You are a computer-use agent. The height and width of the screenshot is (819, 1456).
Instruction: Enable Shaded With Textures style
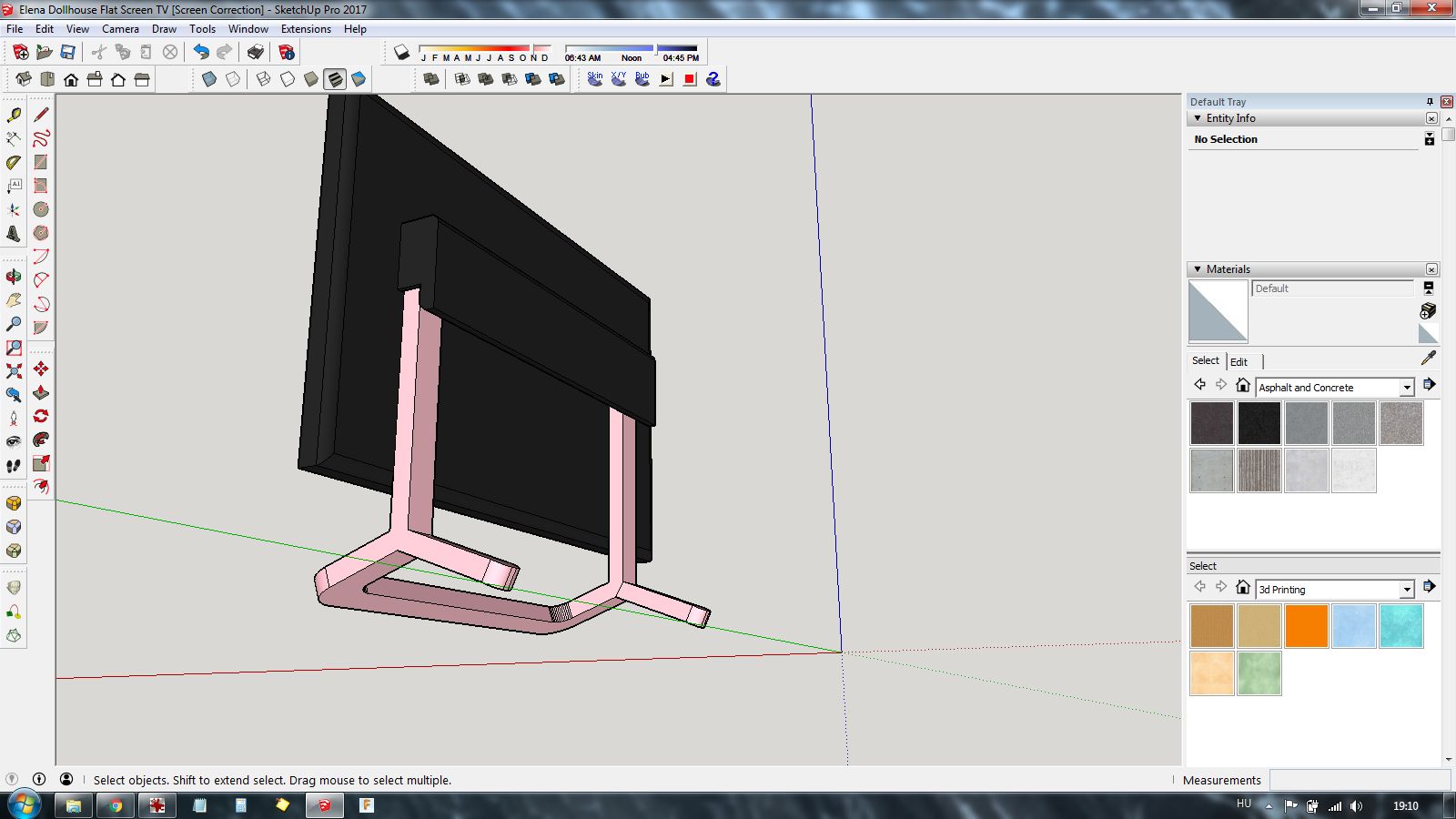click(335, 79)
